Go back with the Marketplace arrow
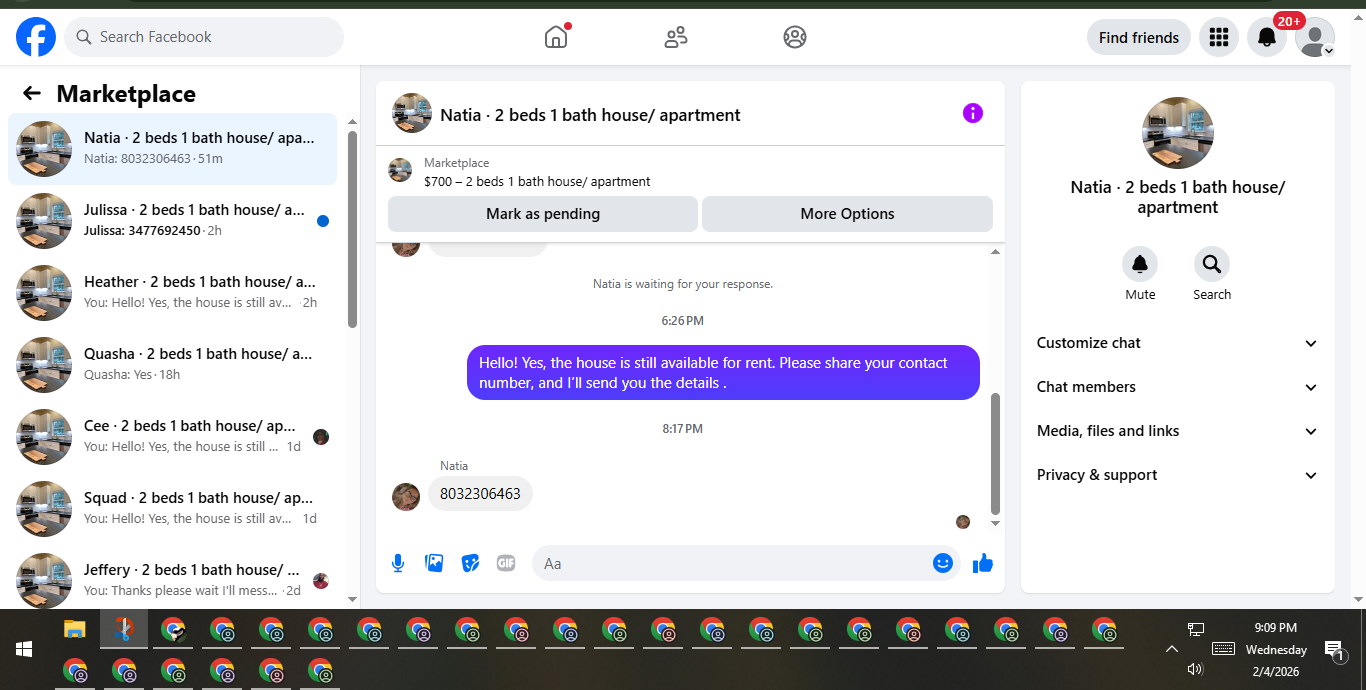 [32, 93]
